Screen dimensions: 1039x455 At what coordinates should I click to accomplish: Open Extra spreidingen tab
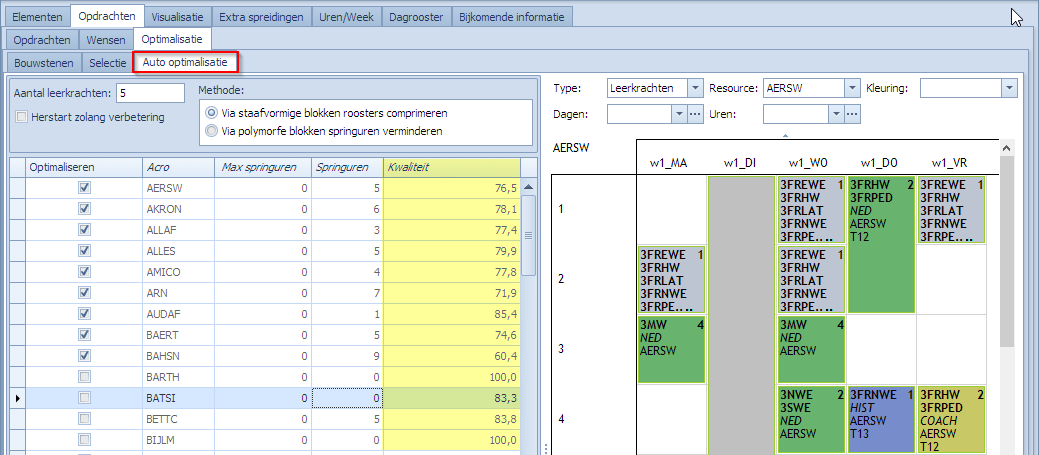point(262,17)
